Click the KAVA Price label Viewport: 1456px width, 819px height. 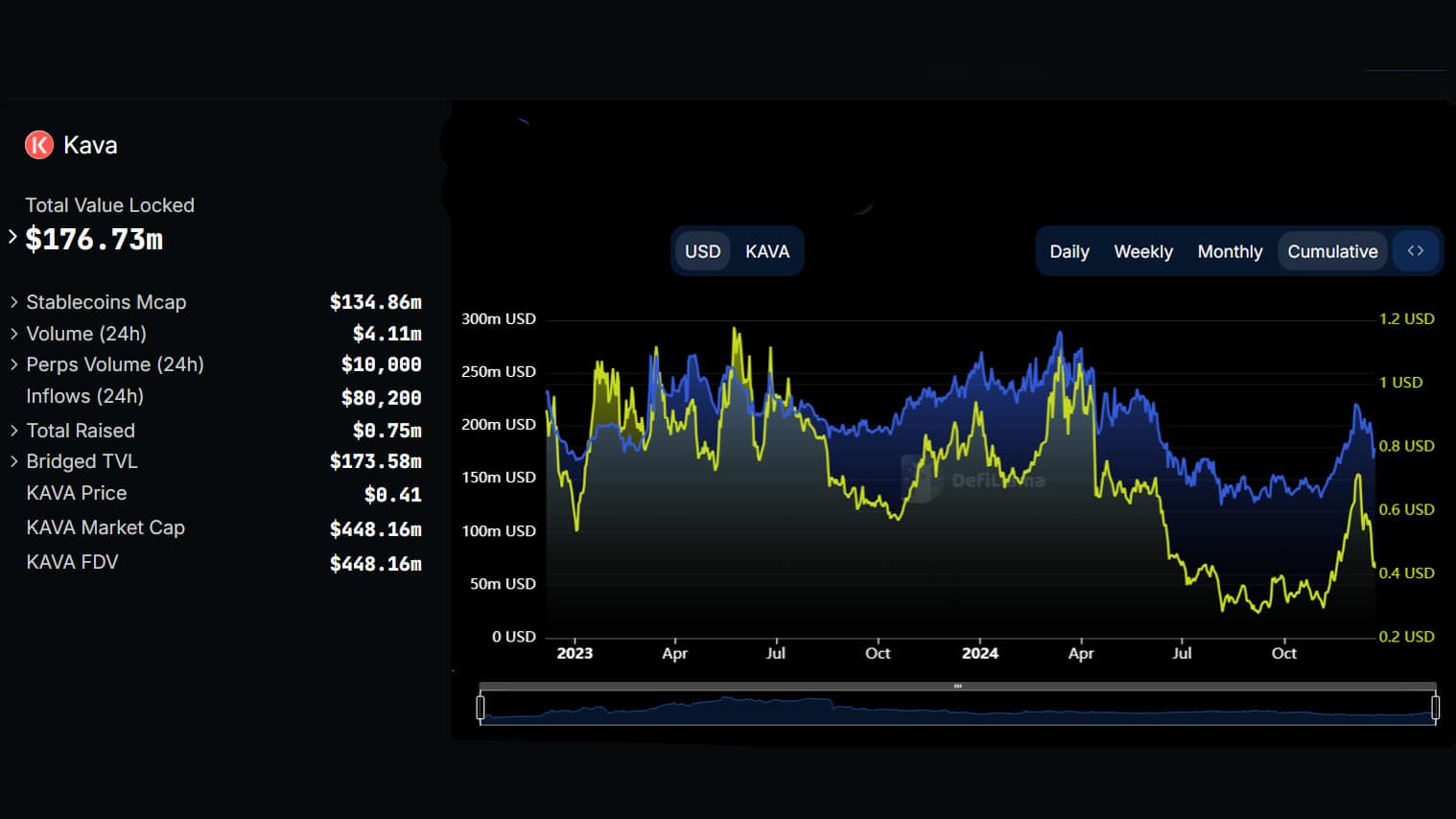pyautogui.click(x=77, y=493)
